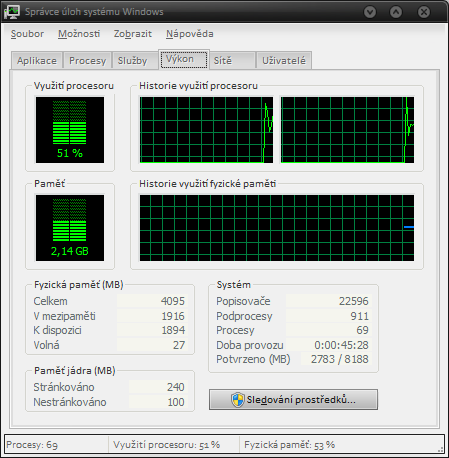This screenshot has width=449, height=458.
Task: Click the Stránkováno label
Action: click(64, 387)
